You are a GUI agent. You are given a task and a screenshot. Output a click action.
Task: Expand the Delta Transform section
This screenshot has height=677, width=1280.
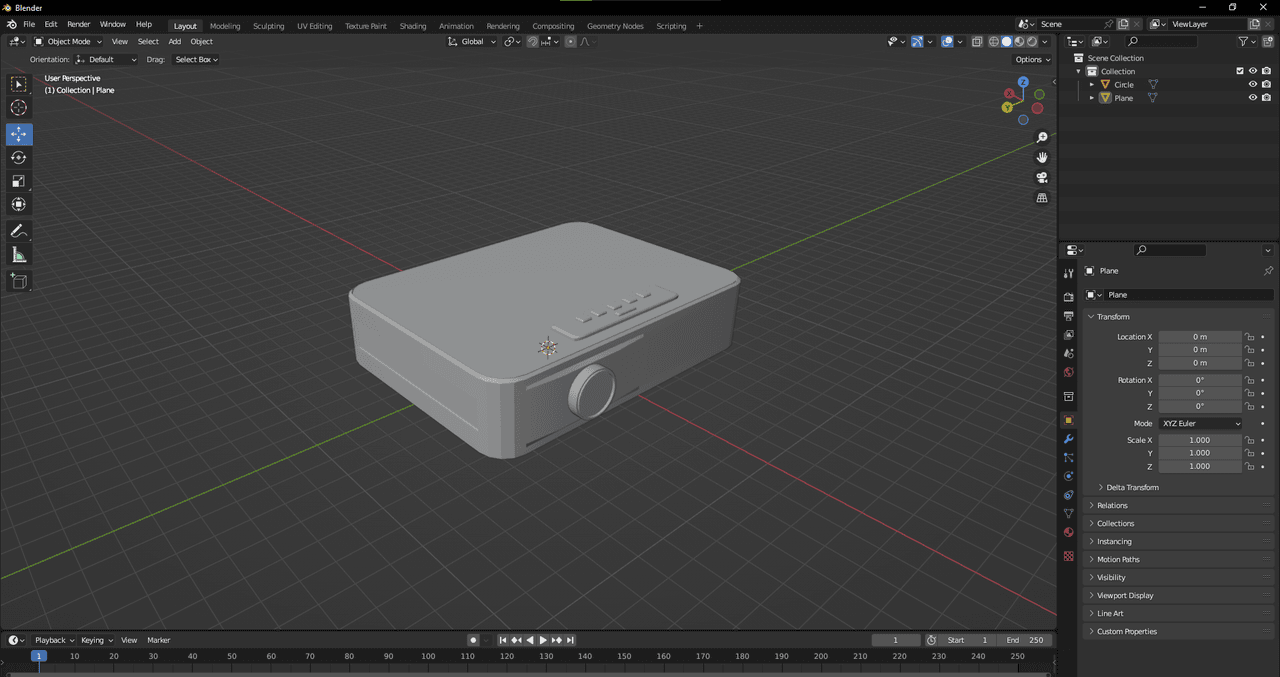(1131, 487)
